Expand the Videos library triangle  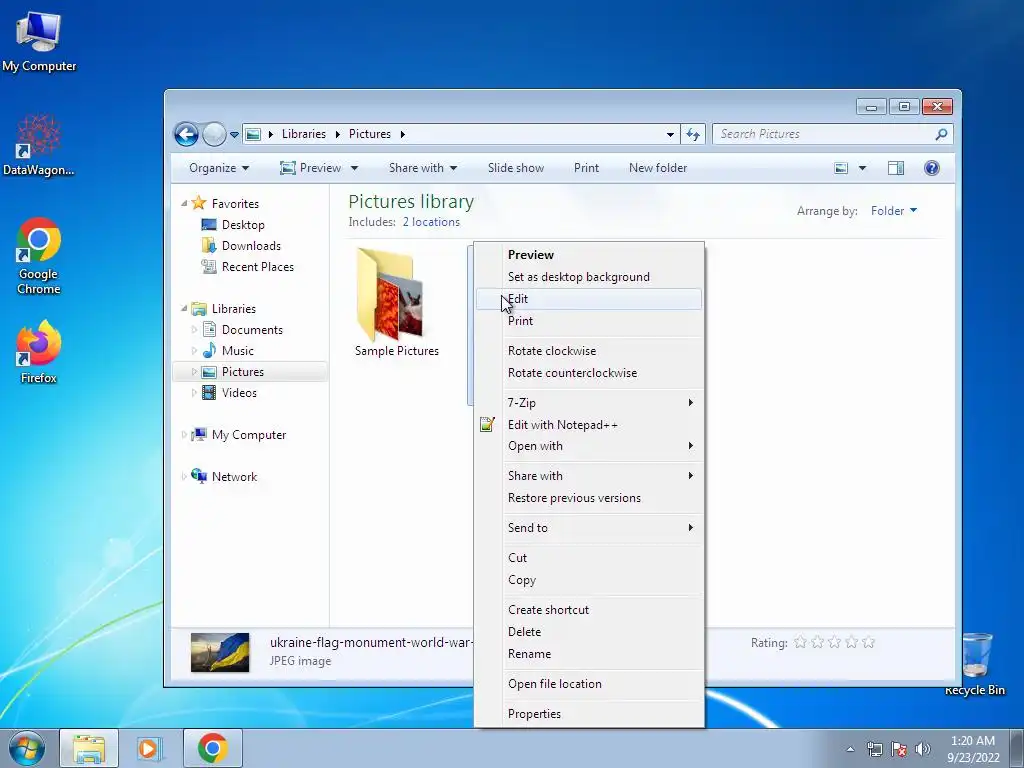click(194, 392)
